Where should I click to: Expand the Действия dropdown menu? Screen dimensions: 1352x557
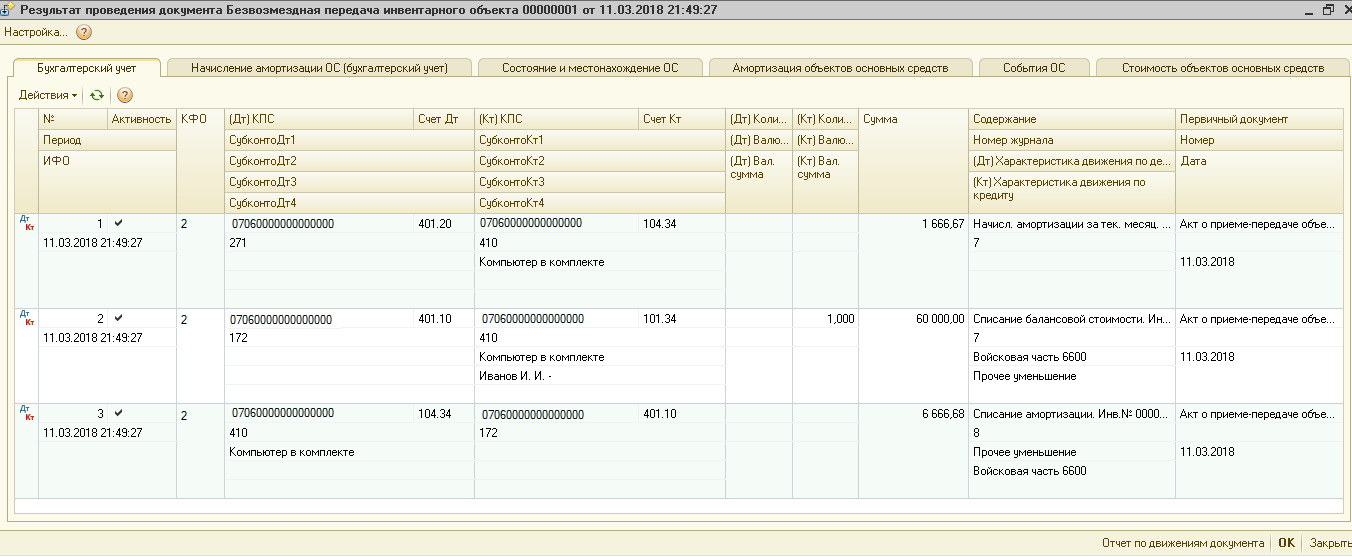point(48,95)
